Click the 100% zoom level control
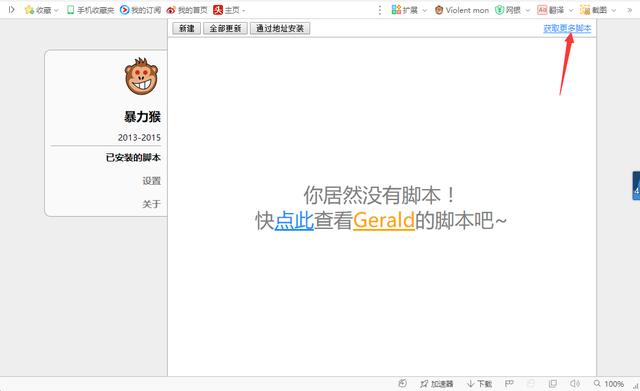This screenshot has width=640, height=391. (609, 384)
